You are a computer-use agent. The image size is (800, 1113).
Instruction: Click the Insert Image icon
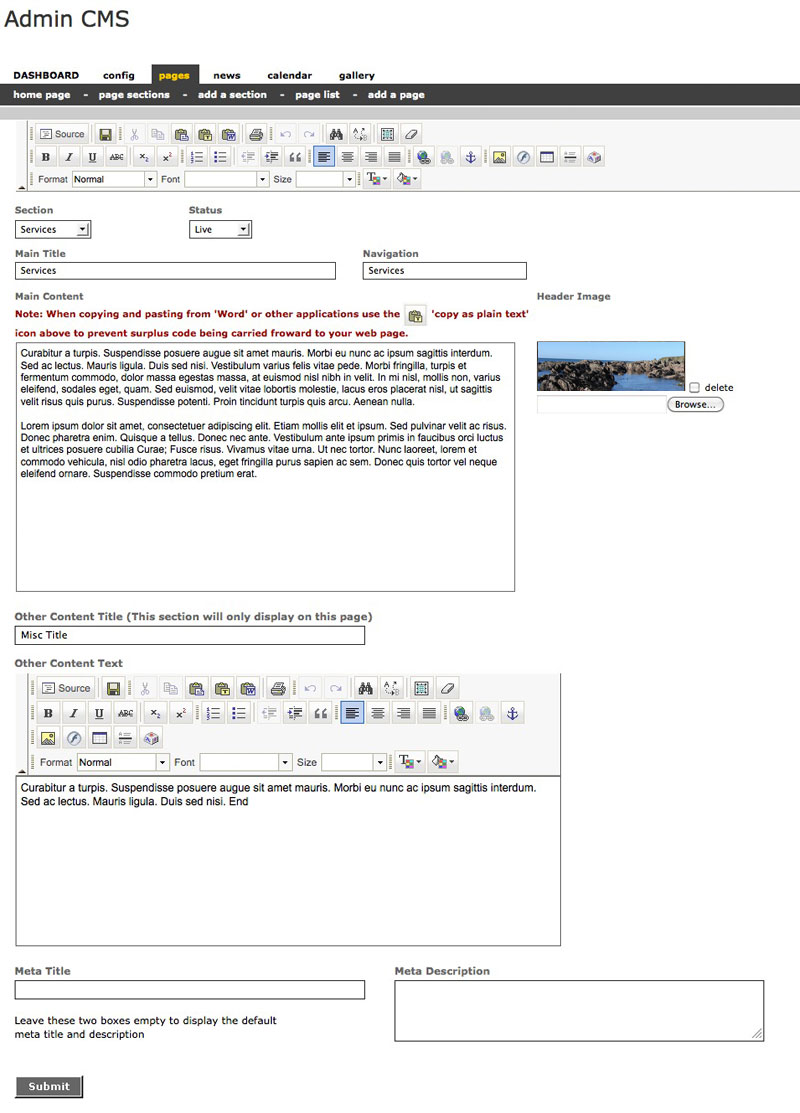498,156
